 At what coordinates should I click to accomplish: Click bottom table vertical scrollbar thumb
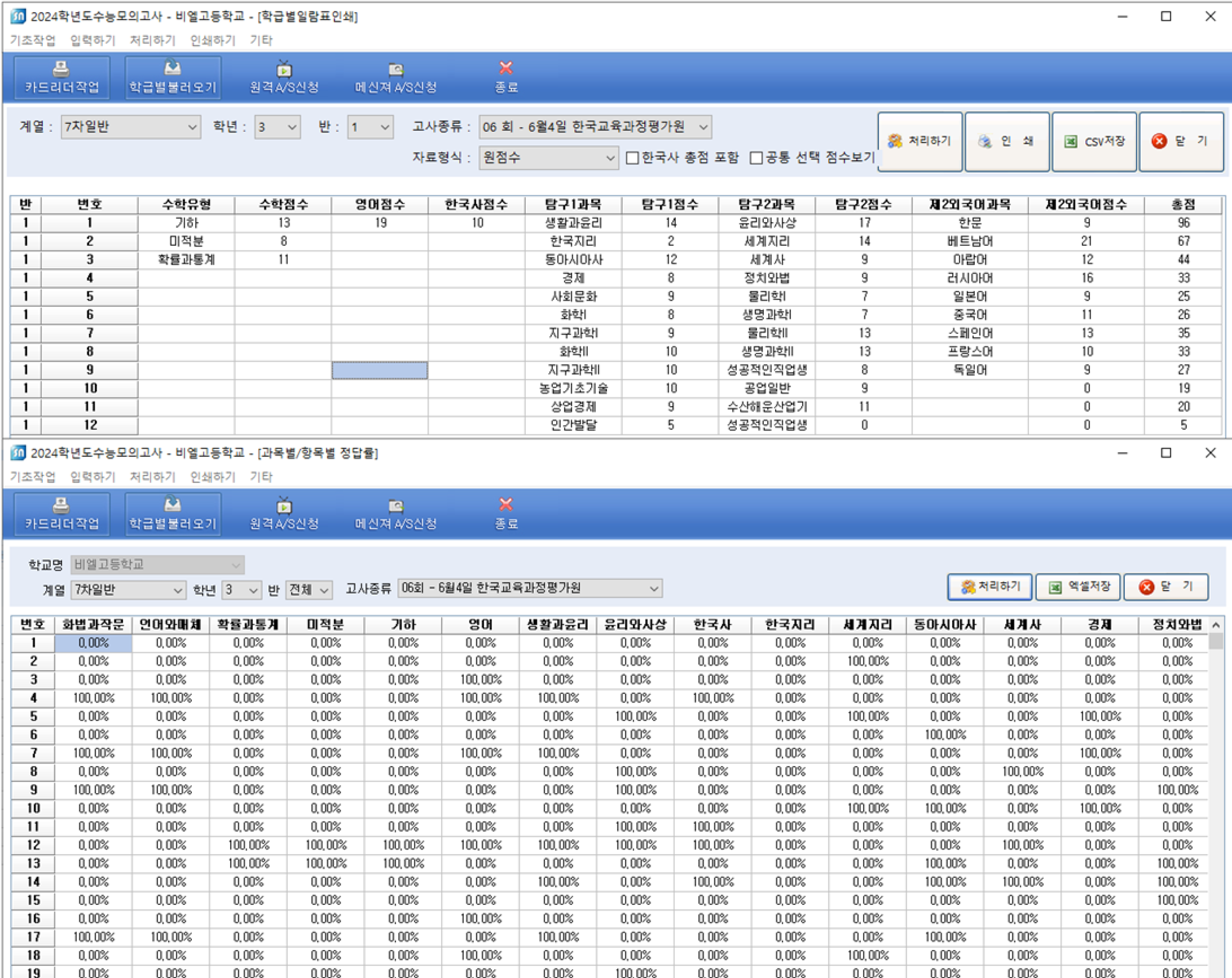[1216, 641]
